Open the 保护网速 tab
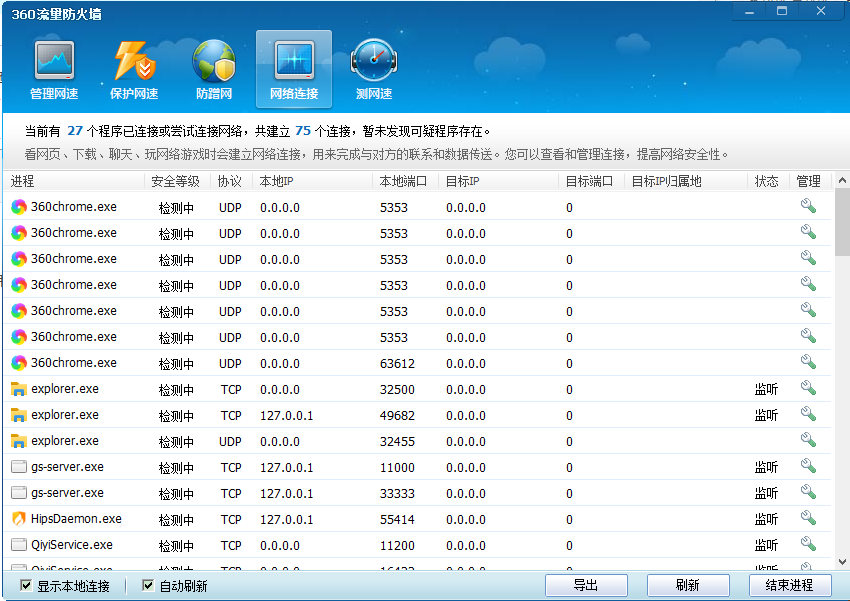 coord(134,69)
